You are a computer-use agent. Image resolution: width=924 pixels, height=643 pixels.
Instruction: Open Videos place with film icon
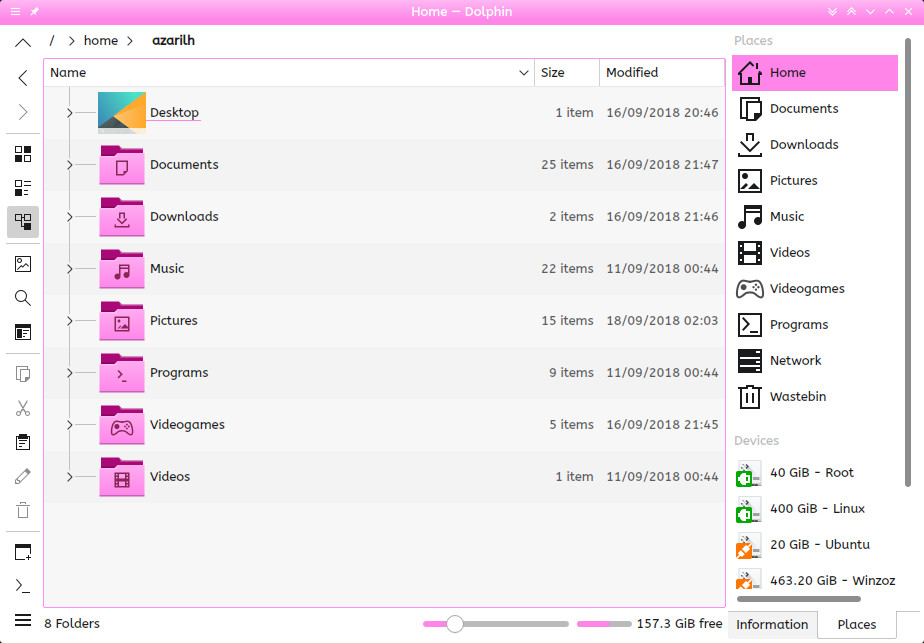pyautogui.click(x=815, y=253)
